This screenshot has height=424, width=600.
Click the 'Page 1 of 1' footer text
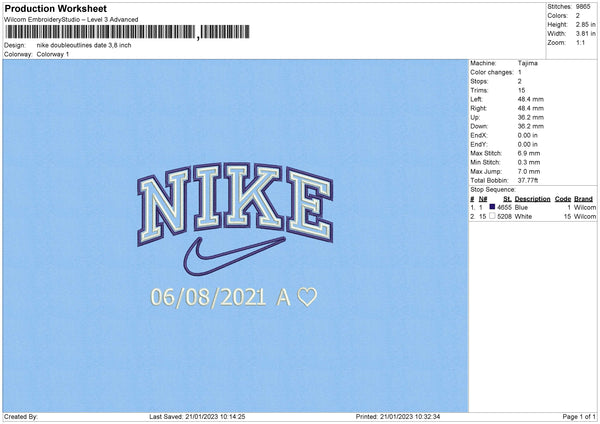point(579,417)
